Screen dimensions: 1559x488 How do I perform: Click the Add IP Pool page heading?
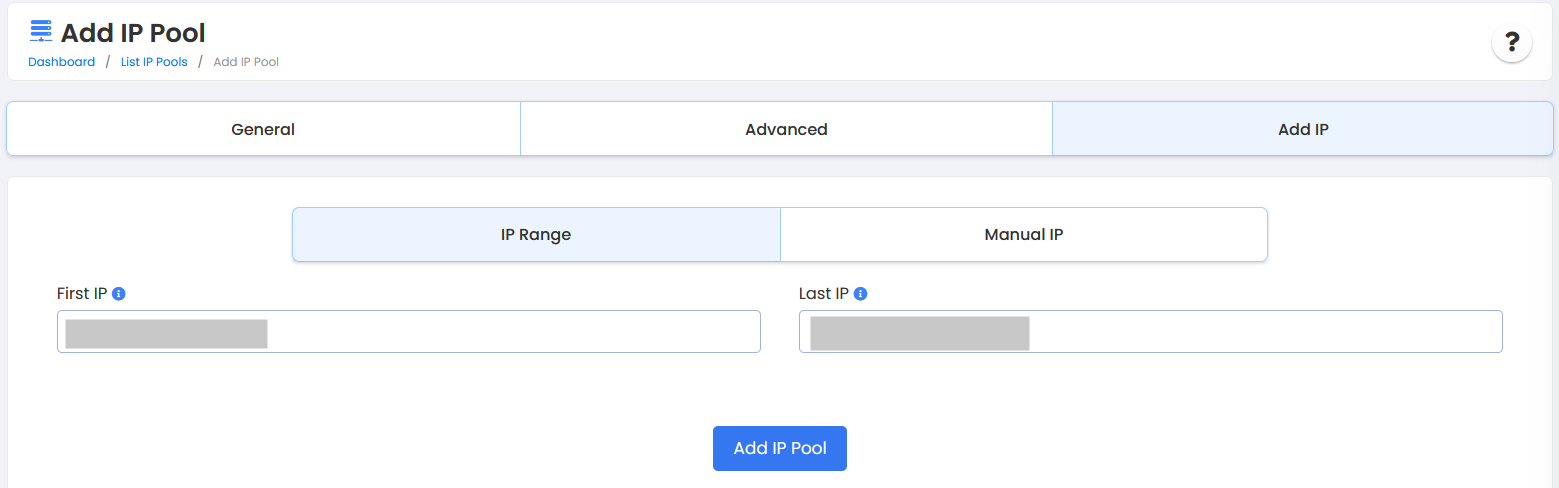tap(133, 33)
